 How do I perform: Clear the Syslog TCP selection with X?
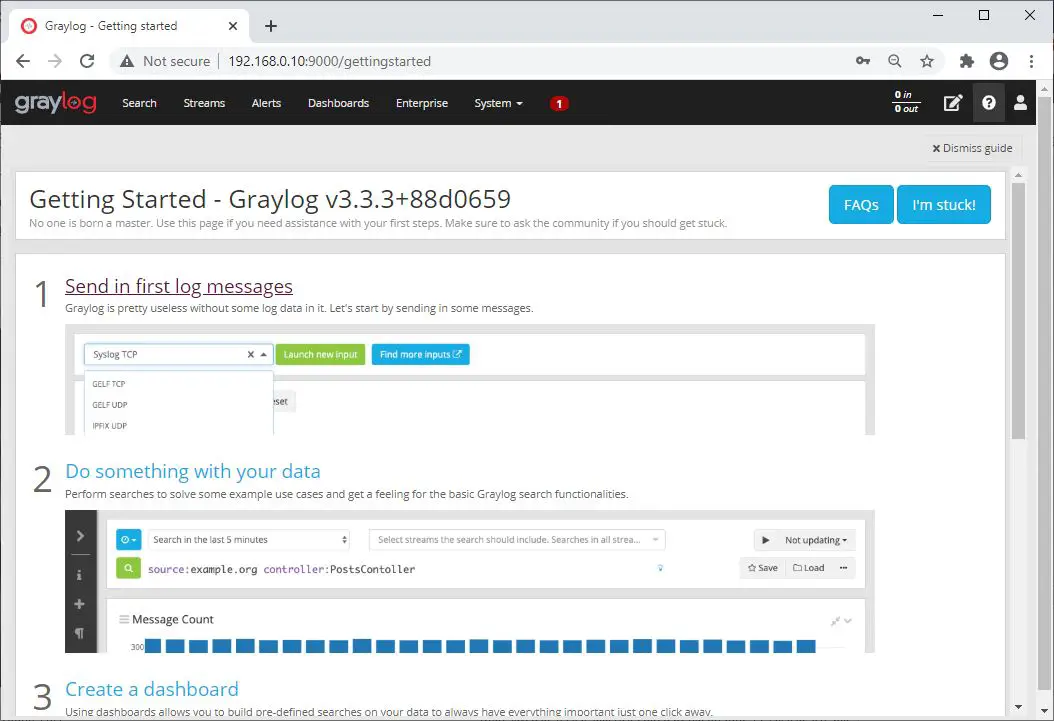251,354
